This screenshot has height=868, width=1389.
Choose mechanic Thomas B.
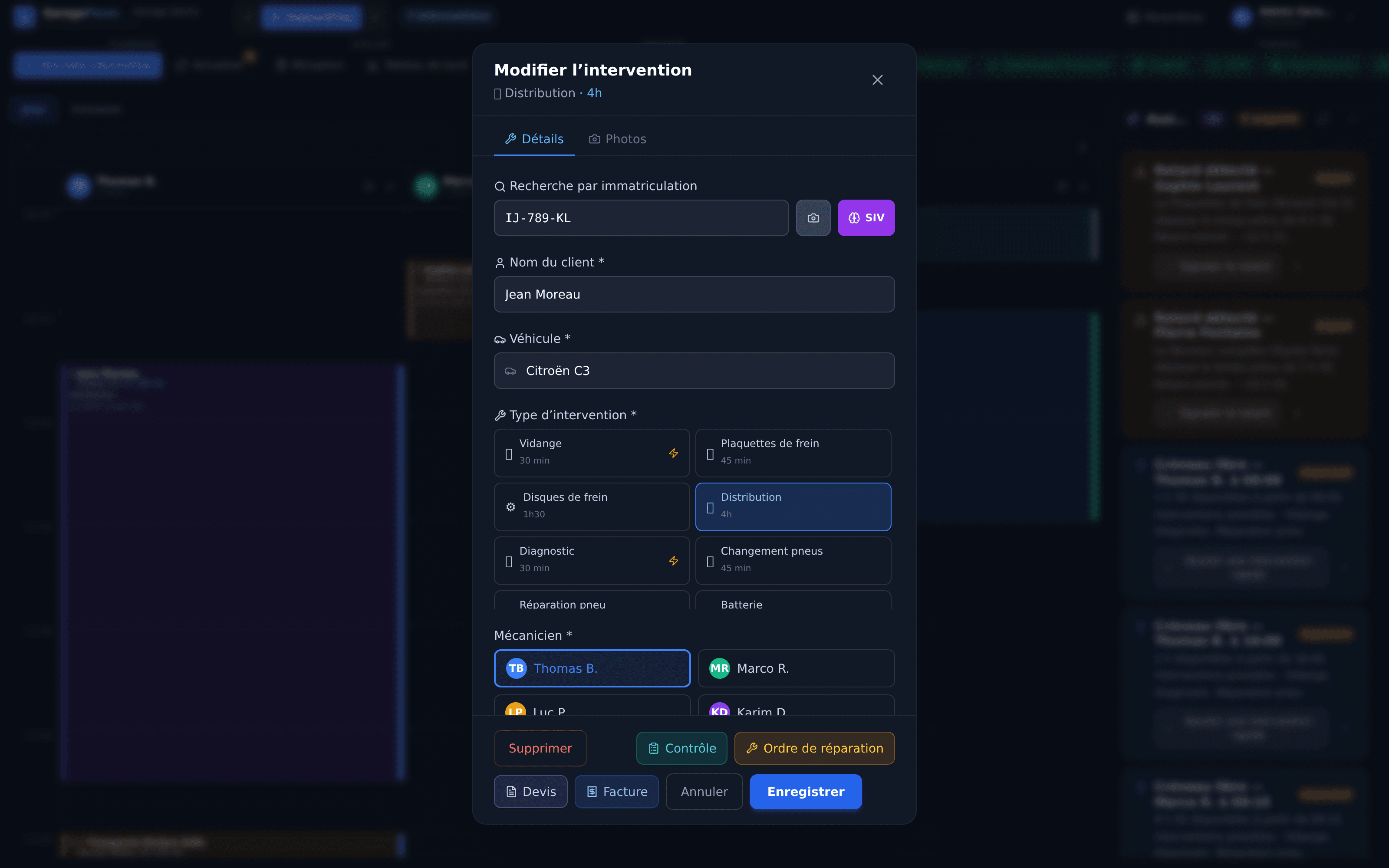tap(592, 667)
